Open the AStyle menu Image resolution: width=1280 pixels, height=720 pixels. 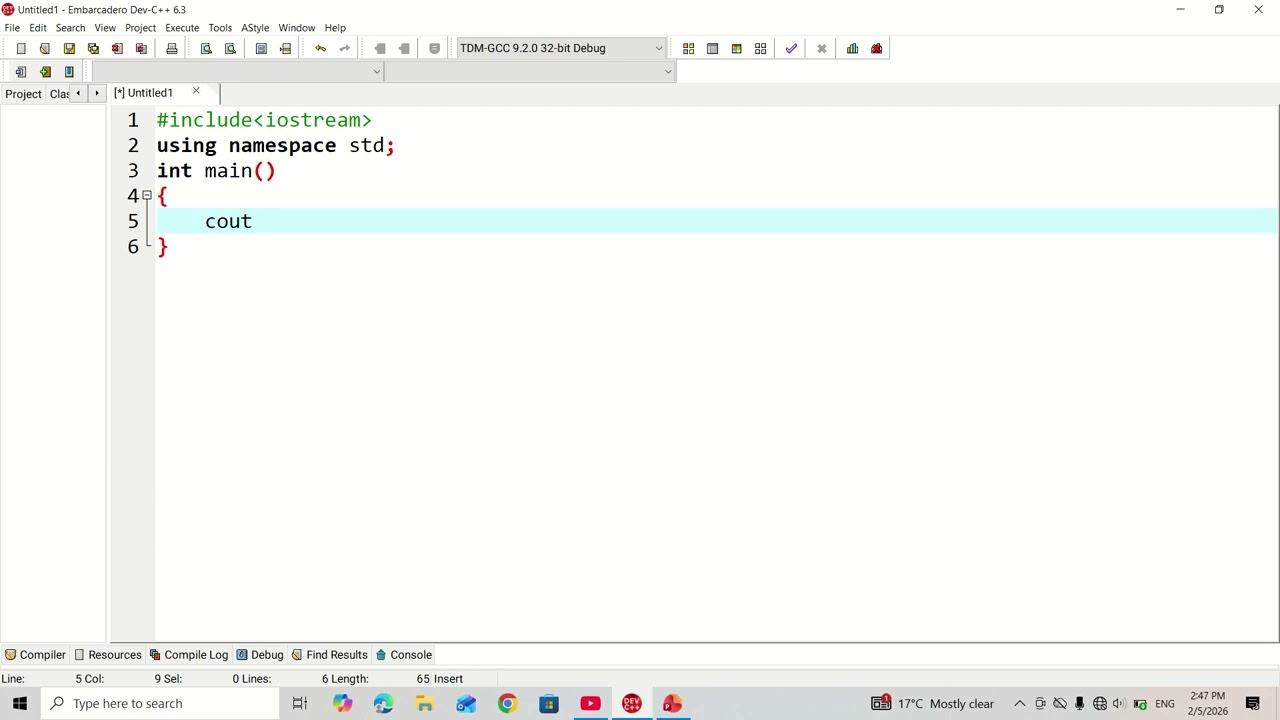coord(255,27)
